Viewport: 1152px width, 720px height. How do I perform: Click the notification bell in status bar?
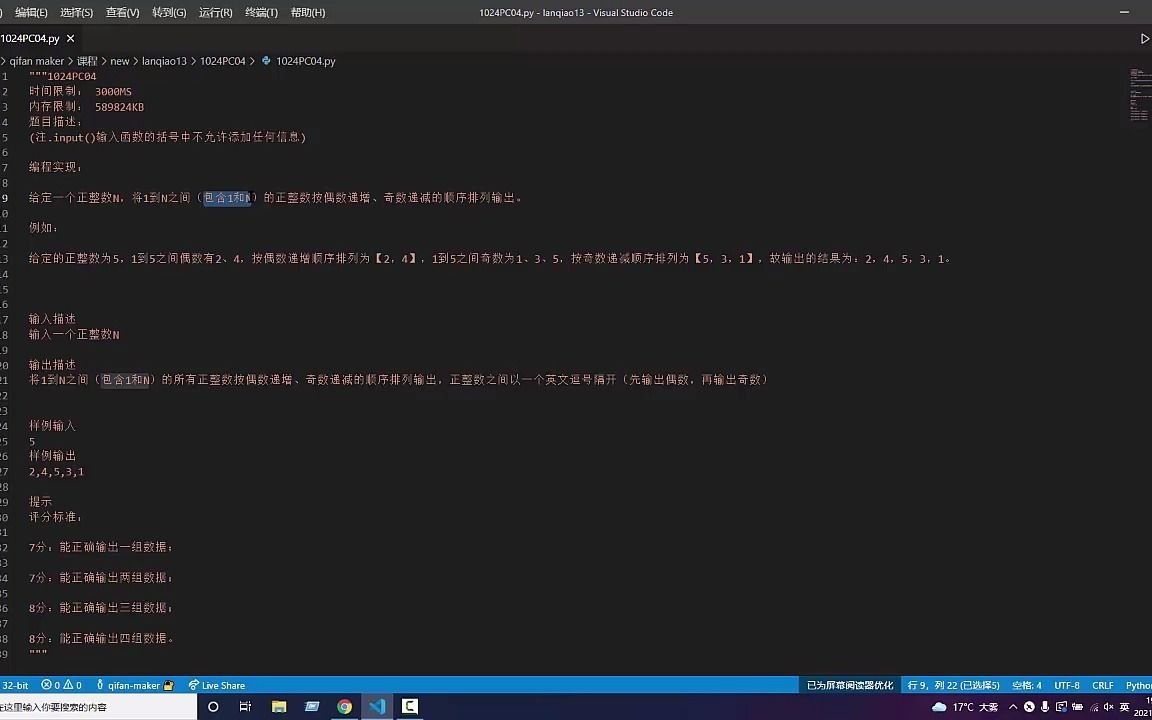(1148, 685)
